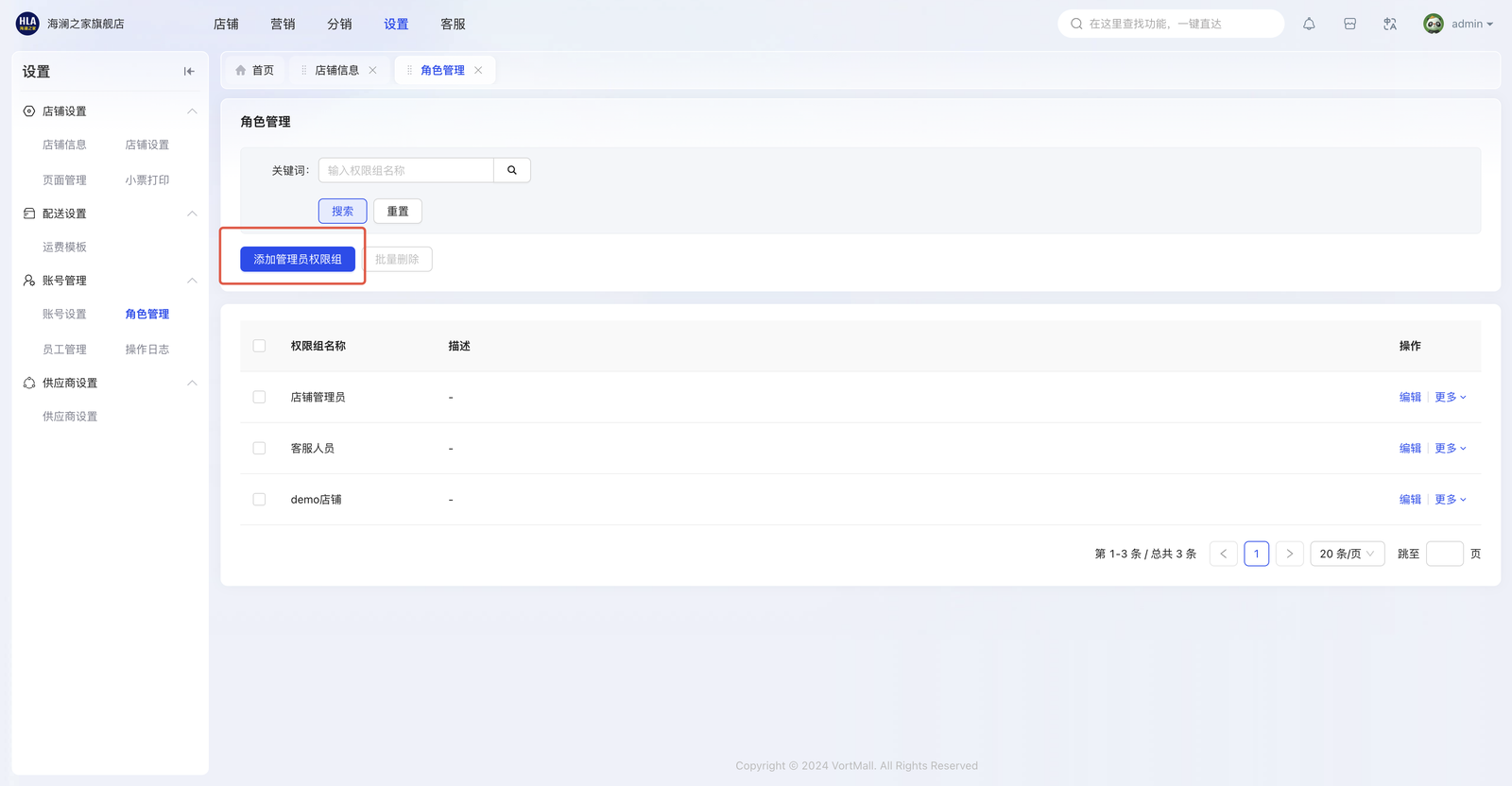1512x786 pixels.
Task: Open the 20 条/页 page size dropdown
Action: (1347, 554)
